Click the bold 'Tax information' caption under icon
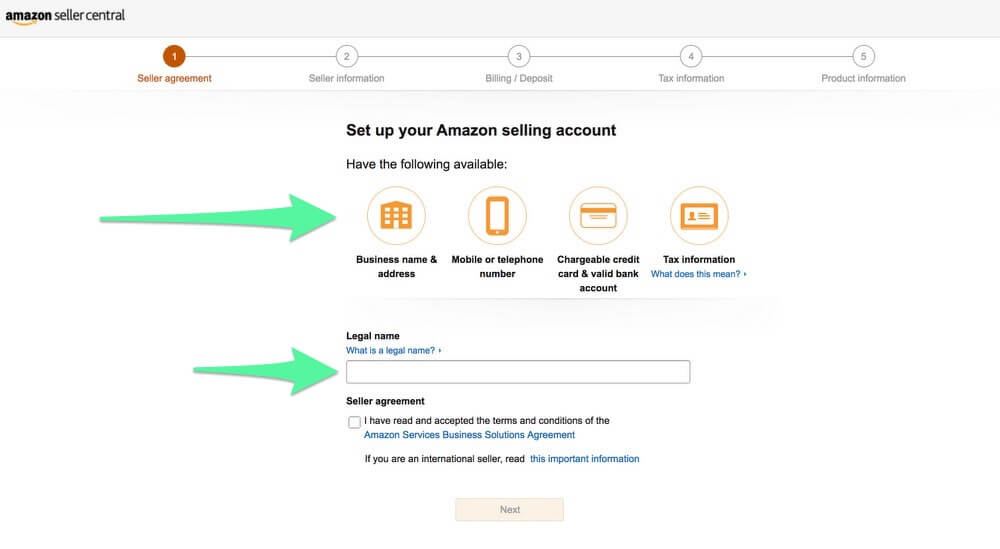Image resolution: width=1000 pixels, height=549 pixels. click(699, 260)
